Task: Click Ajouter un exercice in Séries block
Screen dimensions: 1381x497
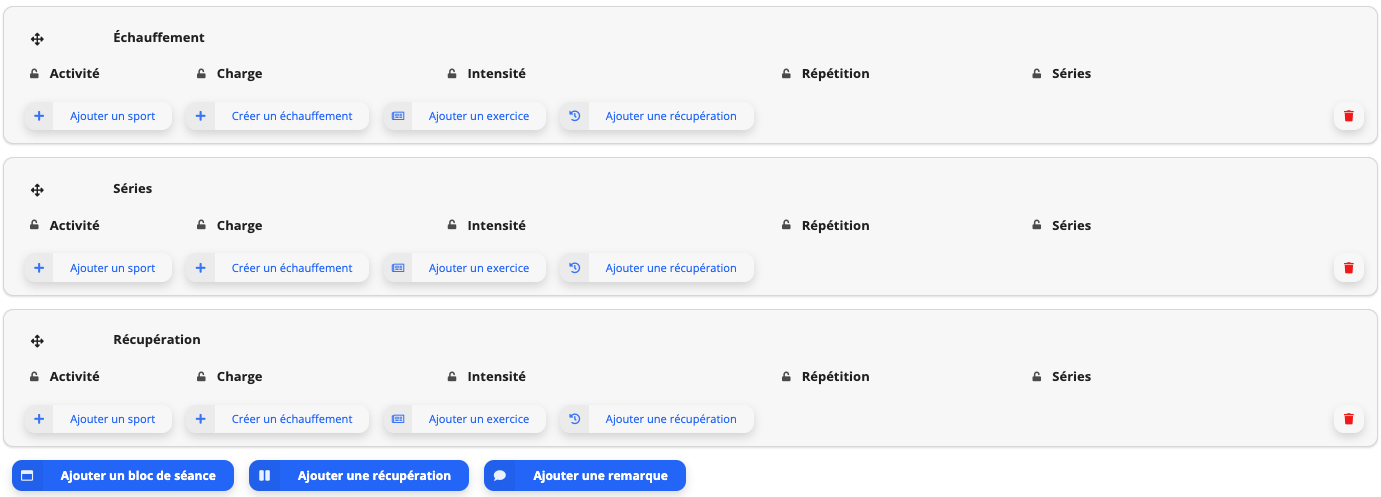Action: [464, 268]
